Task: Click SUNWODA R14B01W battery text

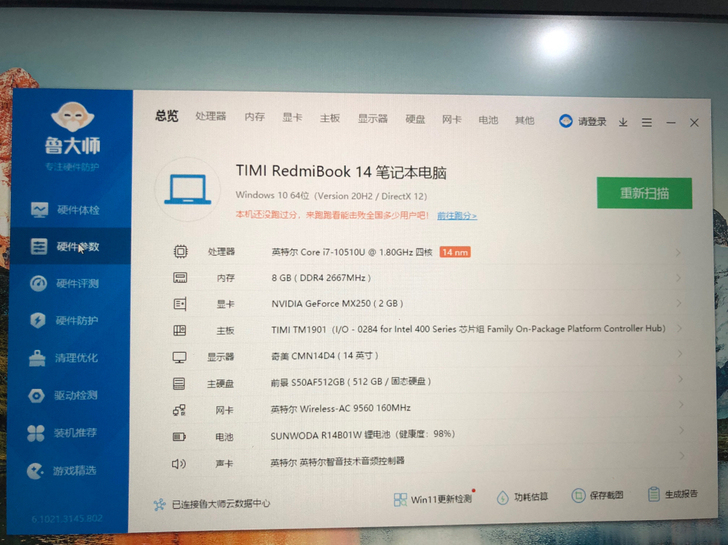Action: click(363, 435)
